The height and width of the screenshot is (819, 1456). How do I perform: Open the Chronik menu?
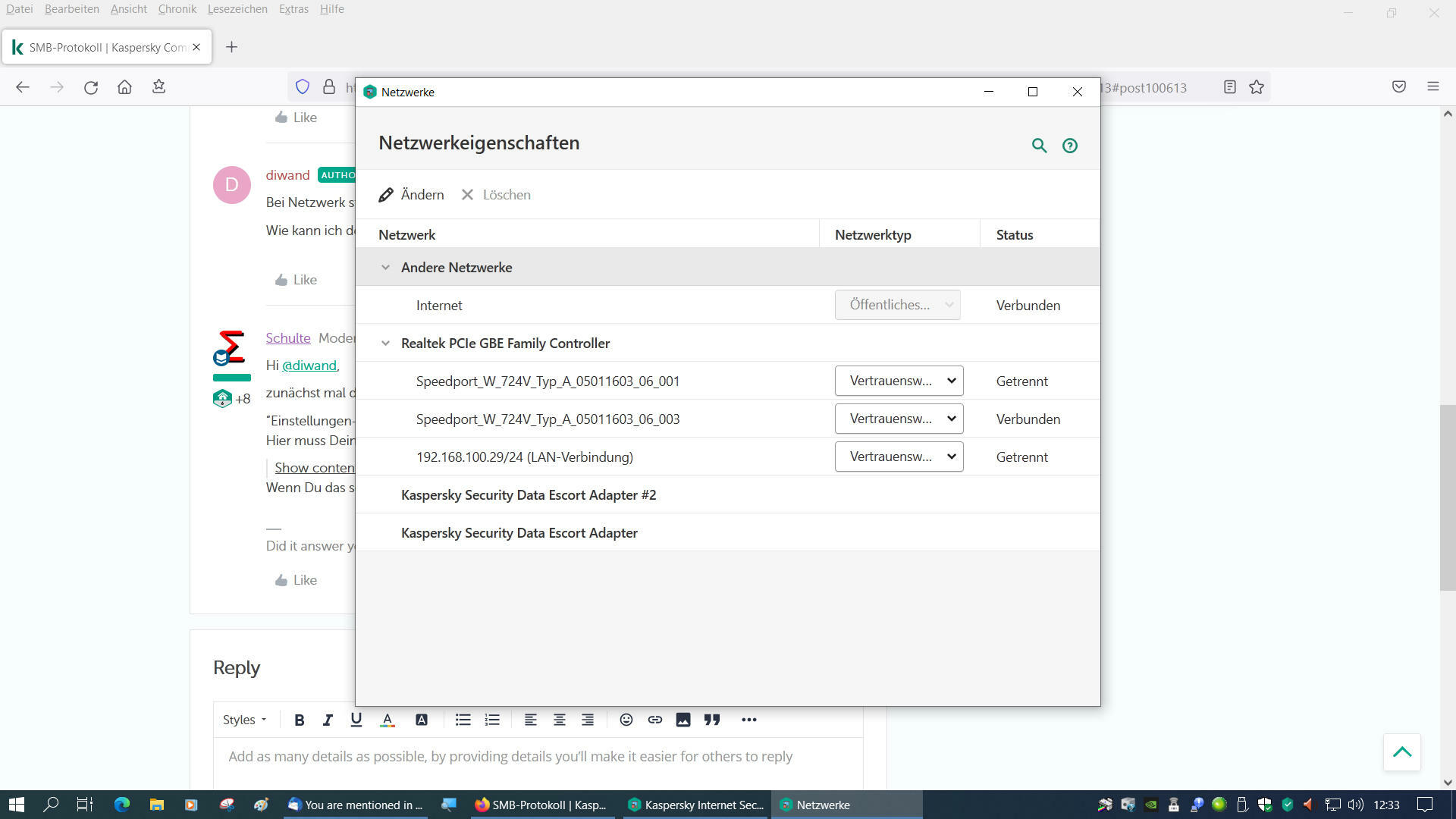pos(177,9)
